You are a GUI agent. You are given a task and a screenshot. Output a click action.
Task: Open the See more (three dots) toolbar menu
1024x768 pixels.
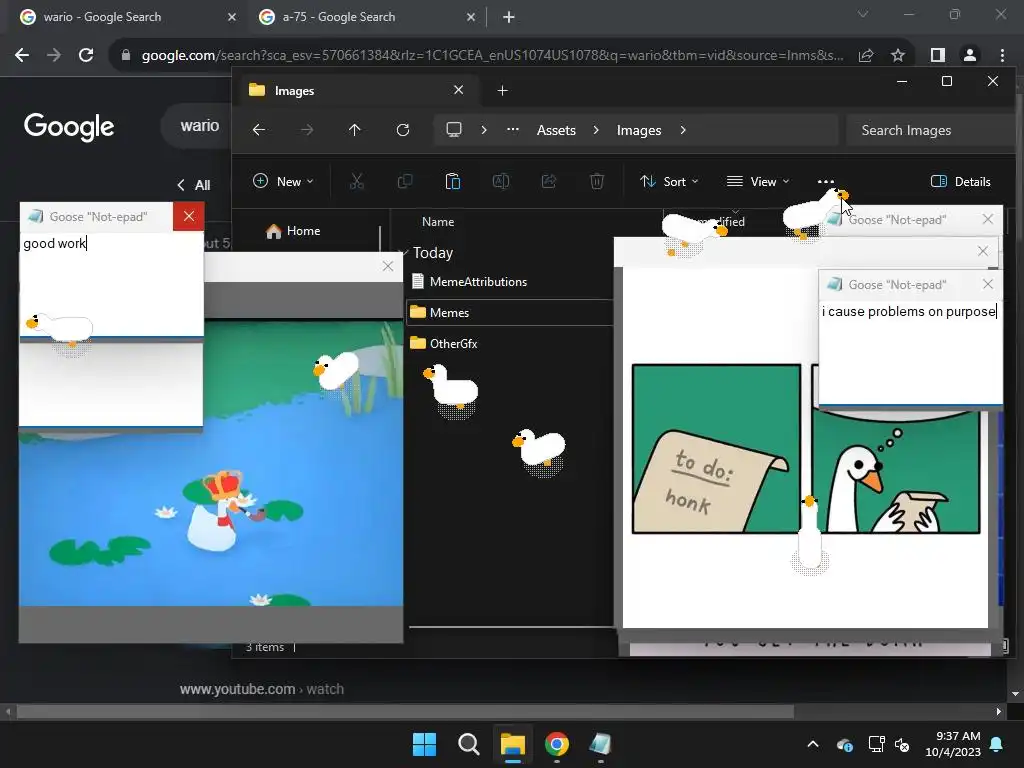click(825, 182)
